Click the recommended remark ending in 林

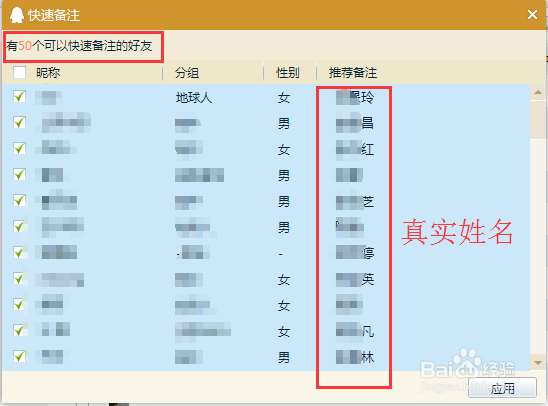(x=355, y=357)
